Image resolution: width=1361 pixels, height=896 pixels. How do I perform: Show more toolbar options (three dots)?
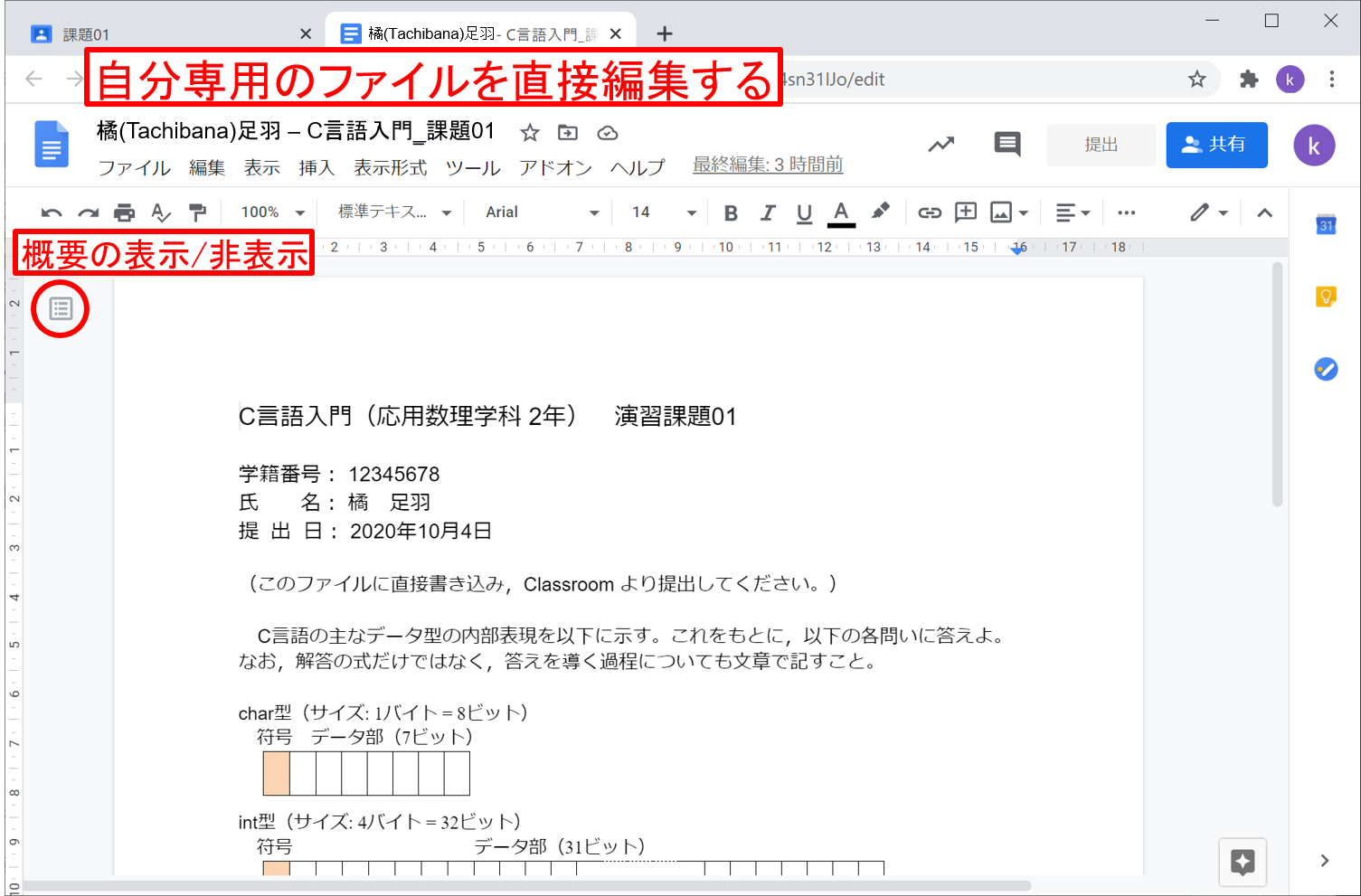pyautogui.click(x=1126, y=213)
